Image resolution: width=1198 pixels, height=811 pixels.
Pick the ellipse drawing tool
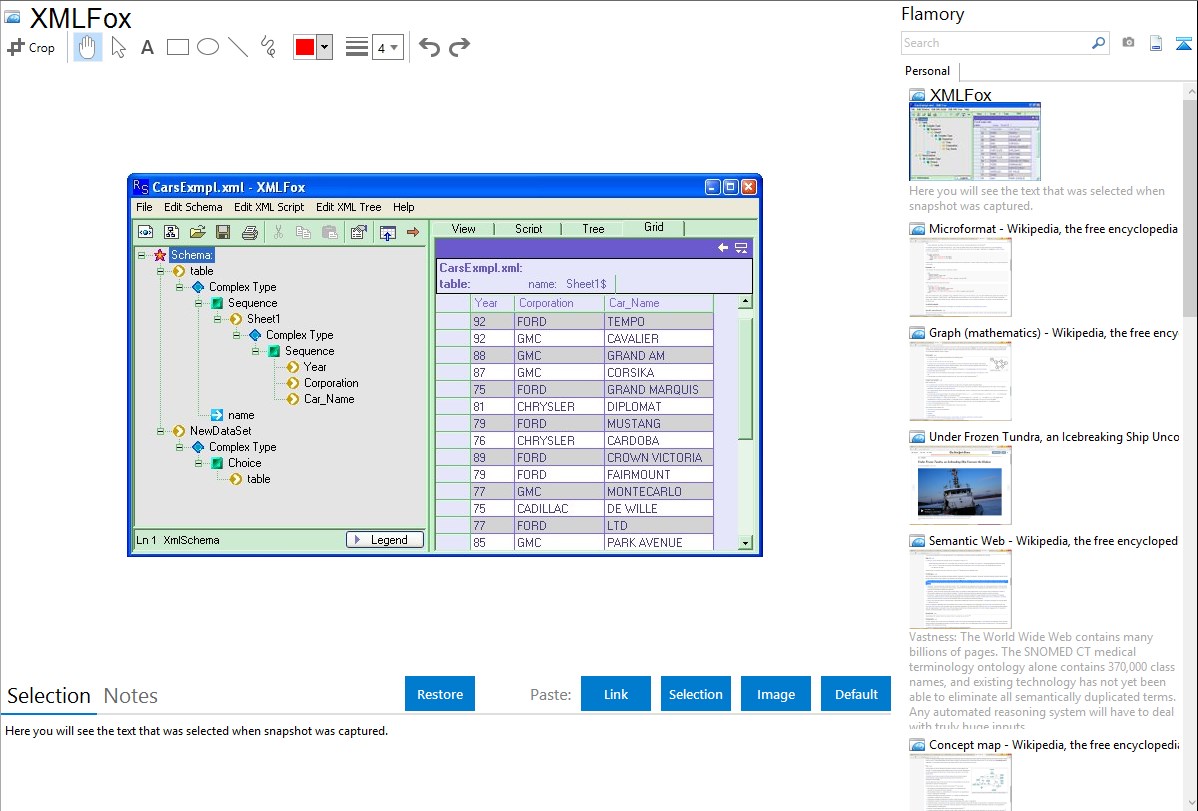(207, 47)
